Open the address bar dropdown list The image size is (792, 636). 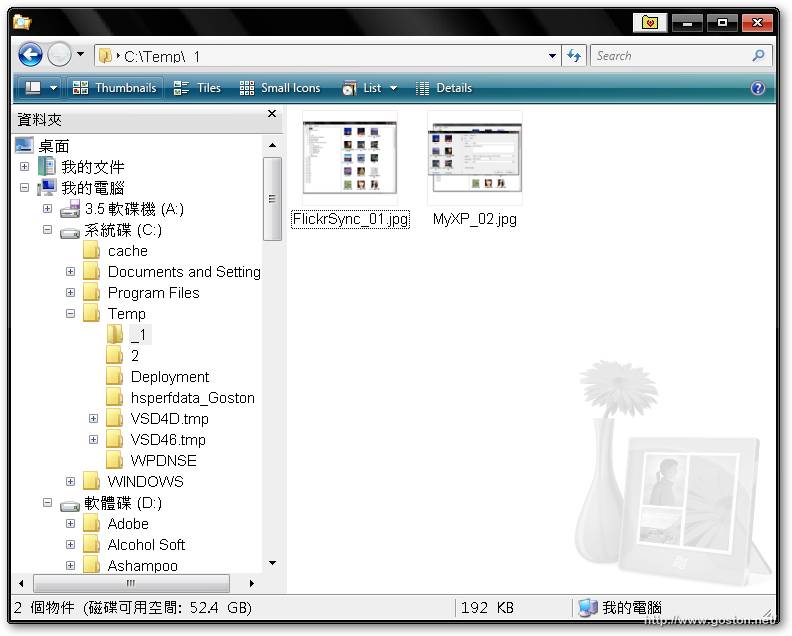tap(553, 56)
